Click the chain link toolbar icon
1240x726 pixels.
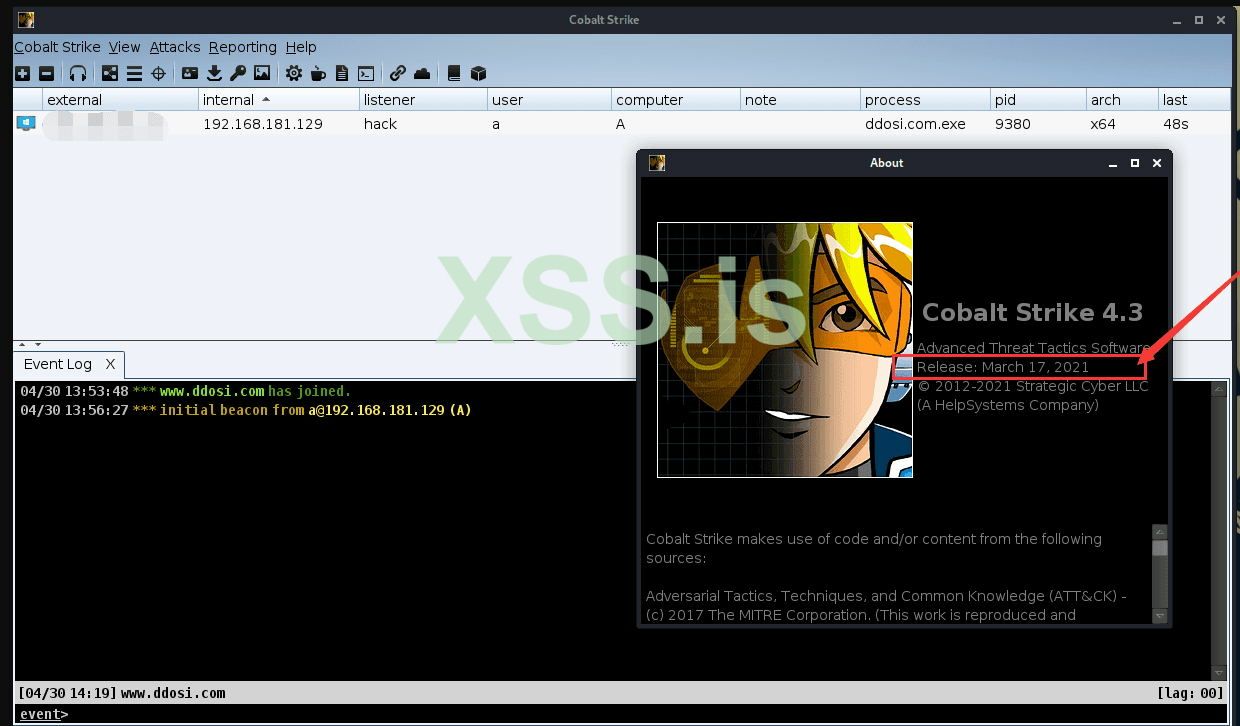[x=397, y=73]
